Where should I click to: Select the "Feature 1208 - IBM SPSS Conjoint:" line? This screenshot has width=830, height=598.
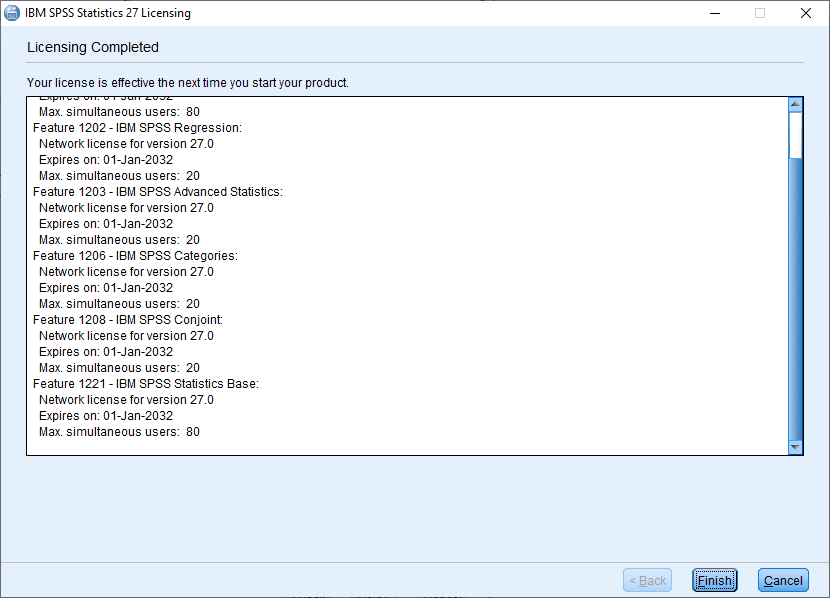tap(128, 320)
